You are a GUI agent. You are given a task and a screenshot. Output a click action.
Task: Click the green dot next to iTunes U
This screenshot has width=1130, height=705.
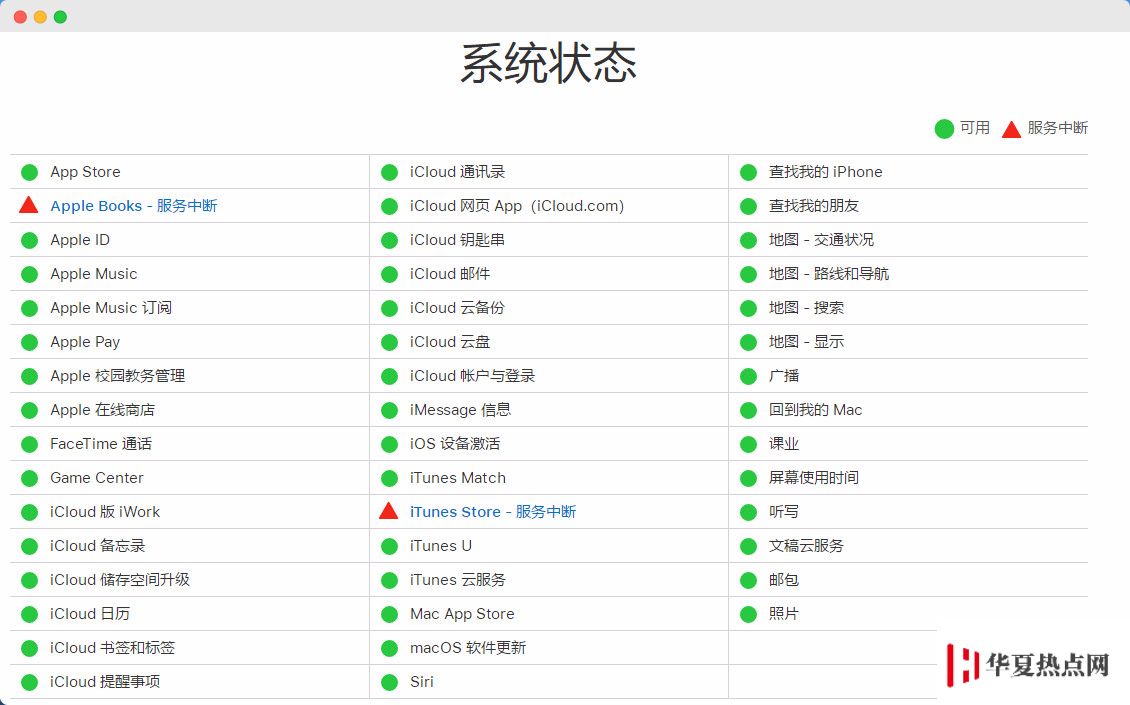pos(389,546)
